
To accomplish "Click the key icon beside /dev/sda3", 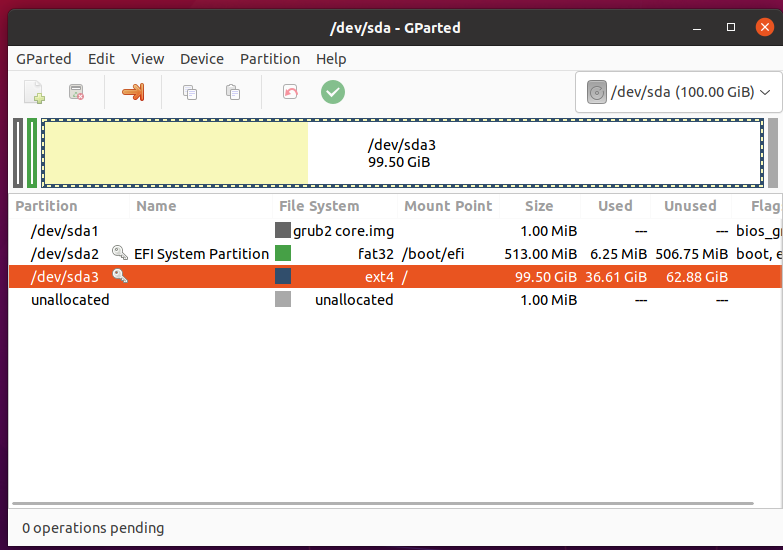I will click(x=120, y=275).
